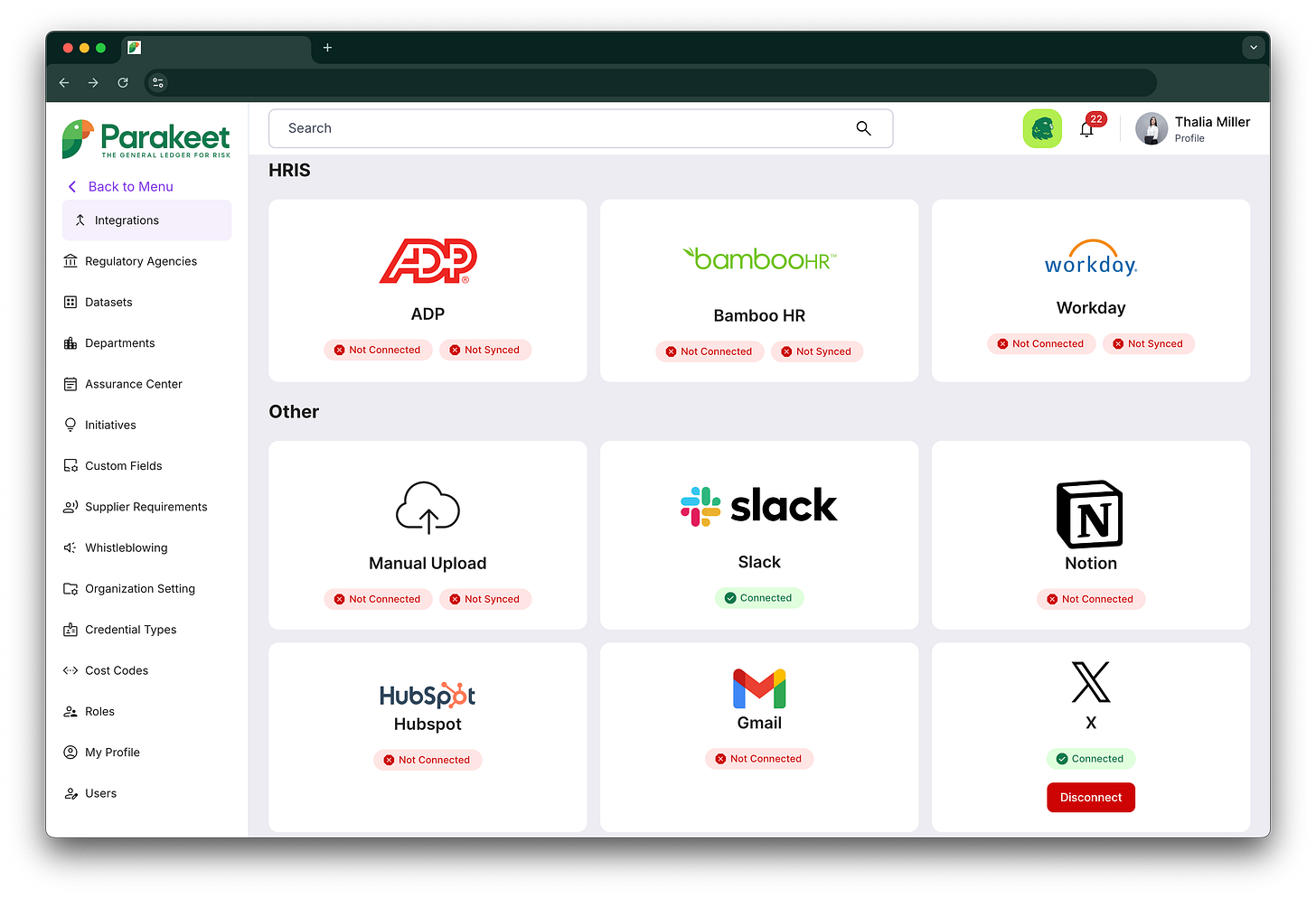Click the Integrations sidebar icon
The image size is (1316, 898).
[x=80, y=220]
